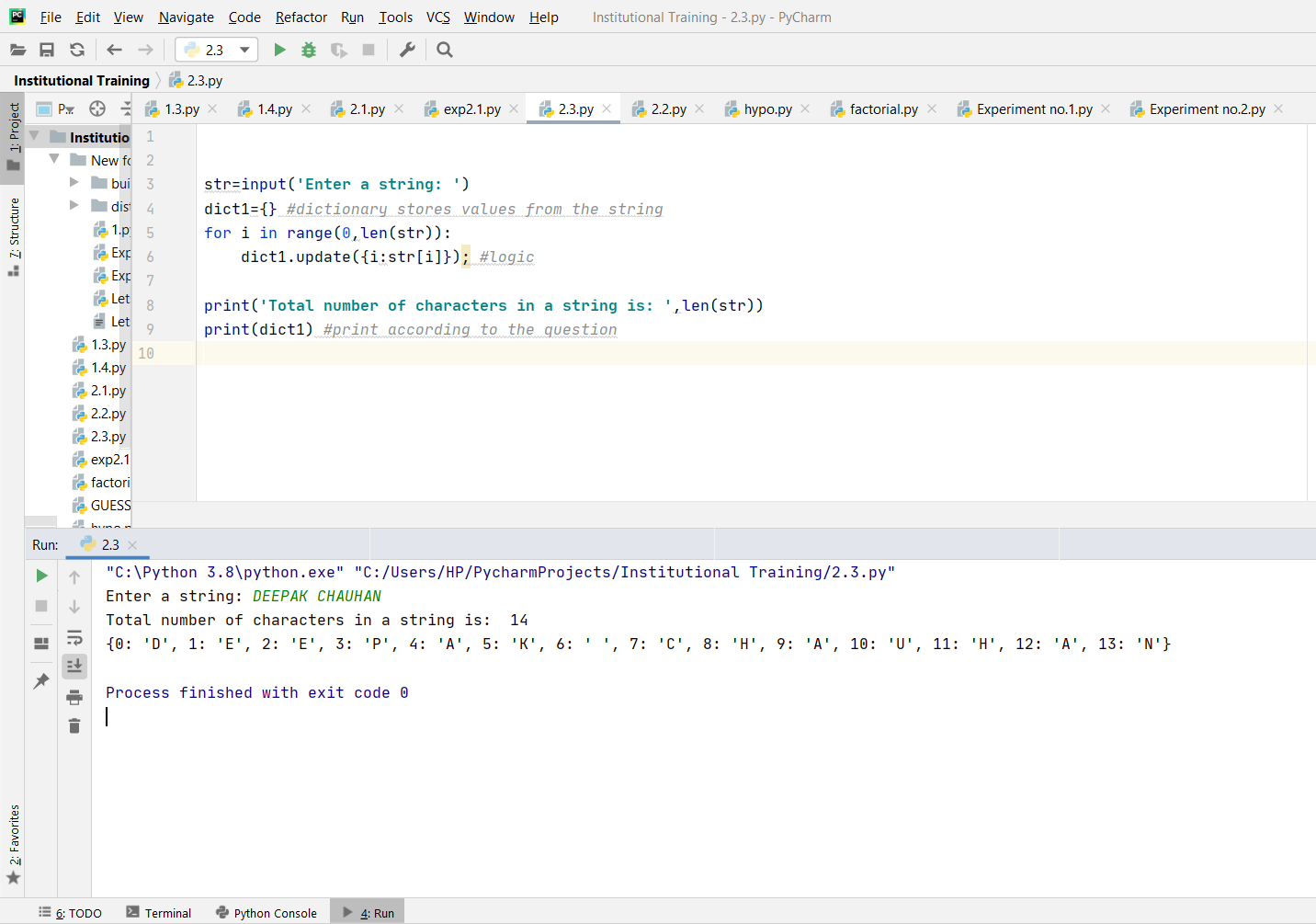Image resolution: width=1316 pixels, height=924 pixels.
Task: Open the Refactor menu
Action: [x=301, y=17]
